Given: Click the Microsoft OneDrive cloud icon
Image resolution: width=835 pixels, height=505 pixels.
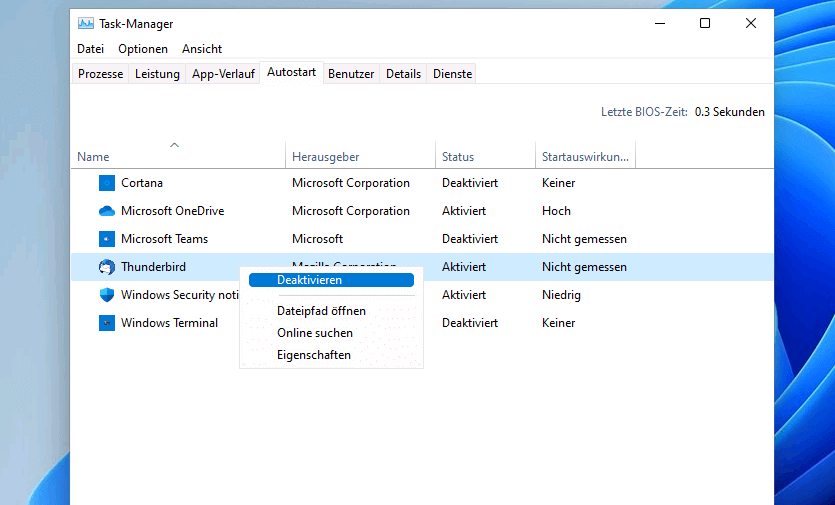Looking at the screenshot, I should 107,211.
